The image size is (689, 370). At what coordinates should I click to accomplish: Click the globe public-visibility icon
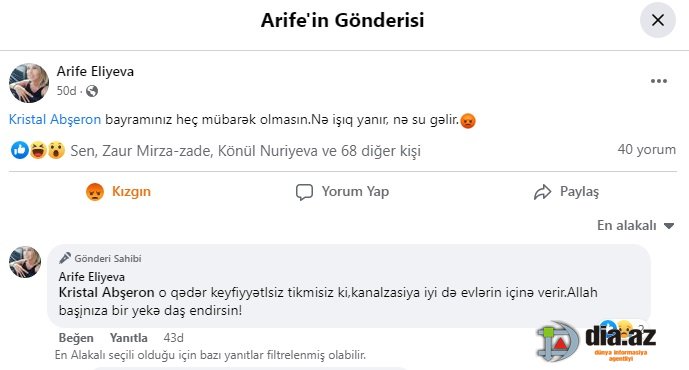92,91
